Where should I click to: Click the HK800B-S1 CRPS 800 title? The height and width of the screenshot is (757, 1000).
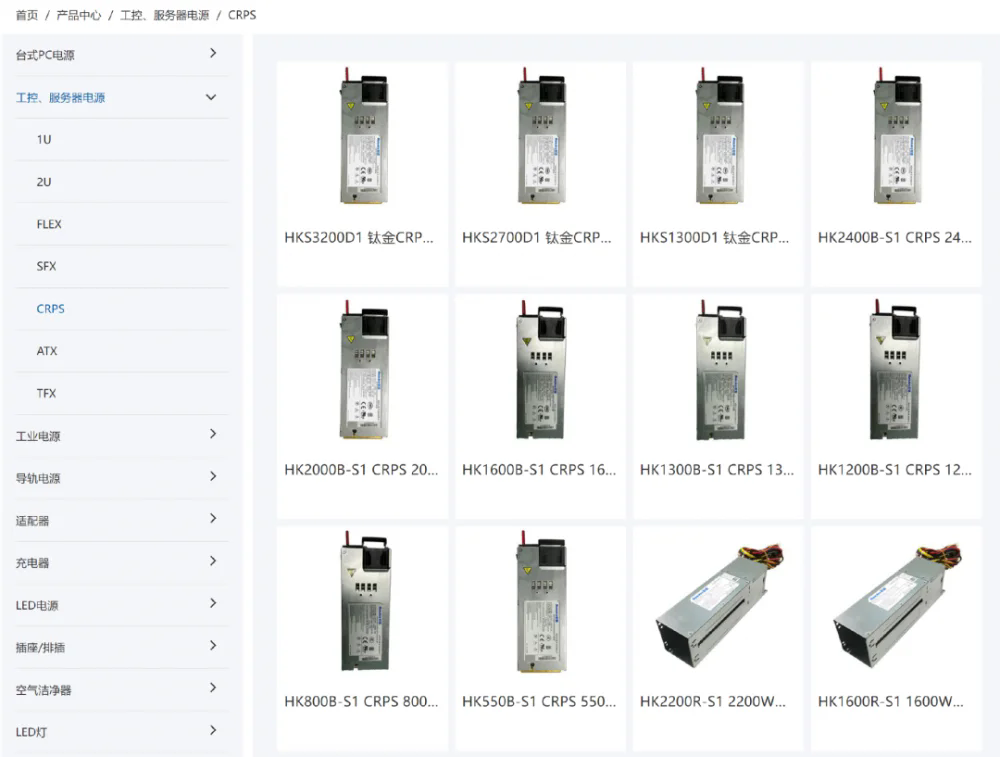362,702
